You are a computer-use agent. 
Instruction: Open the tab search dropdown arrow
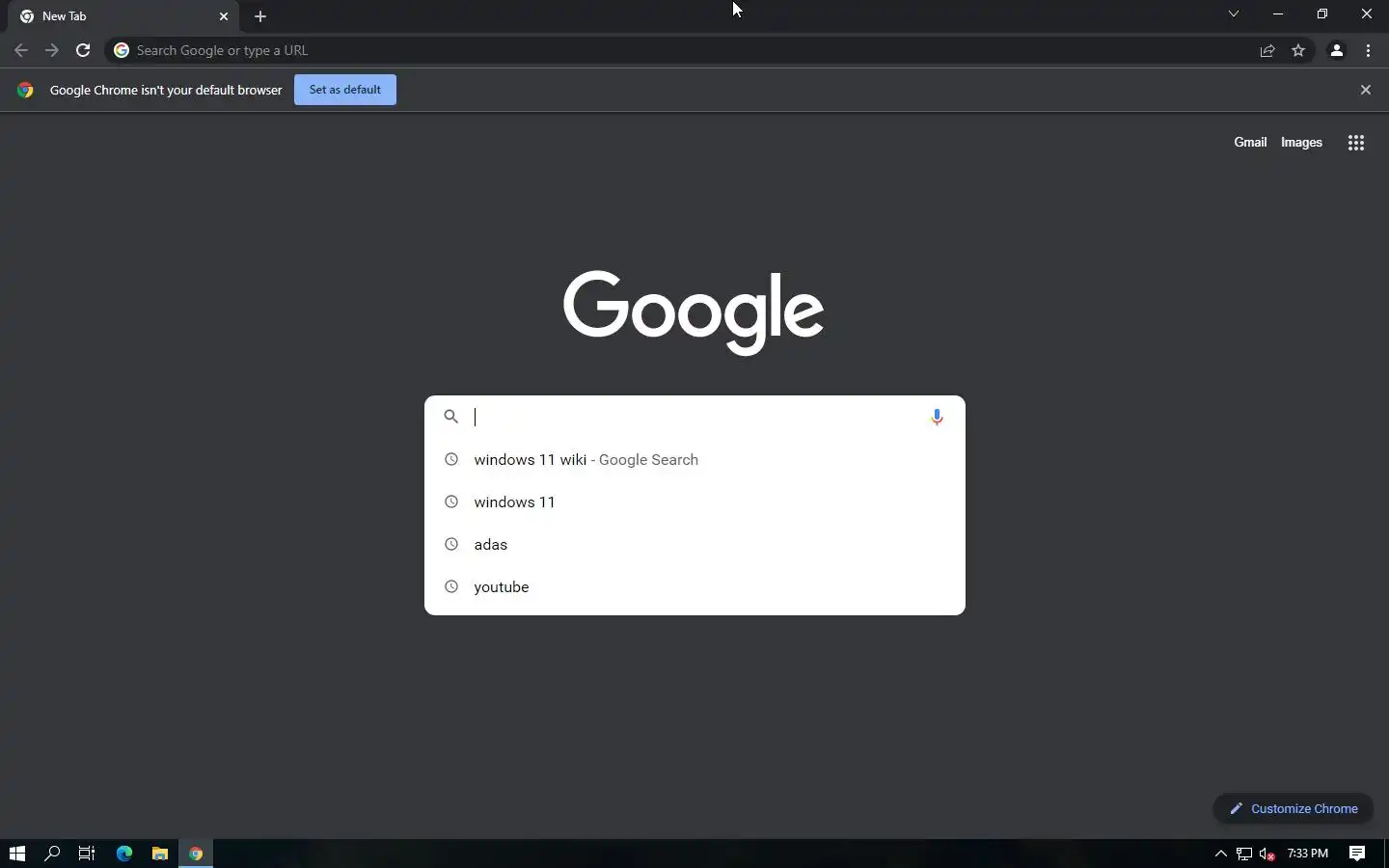(x=1234, y=14)
